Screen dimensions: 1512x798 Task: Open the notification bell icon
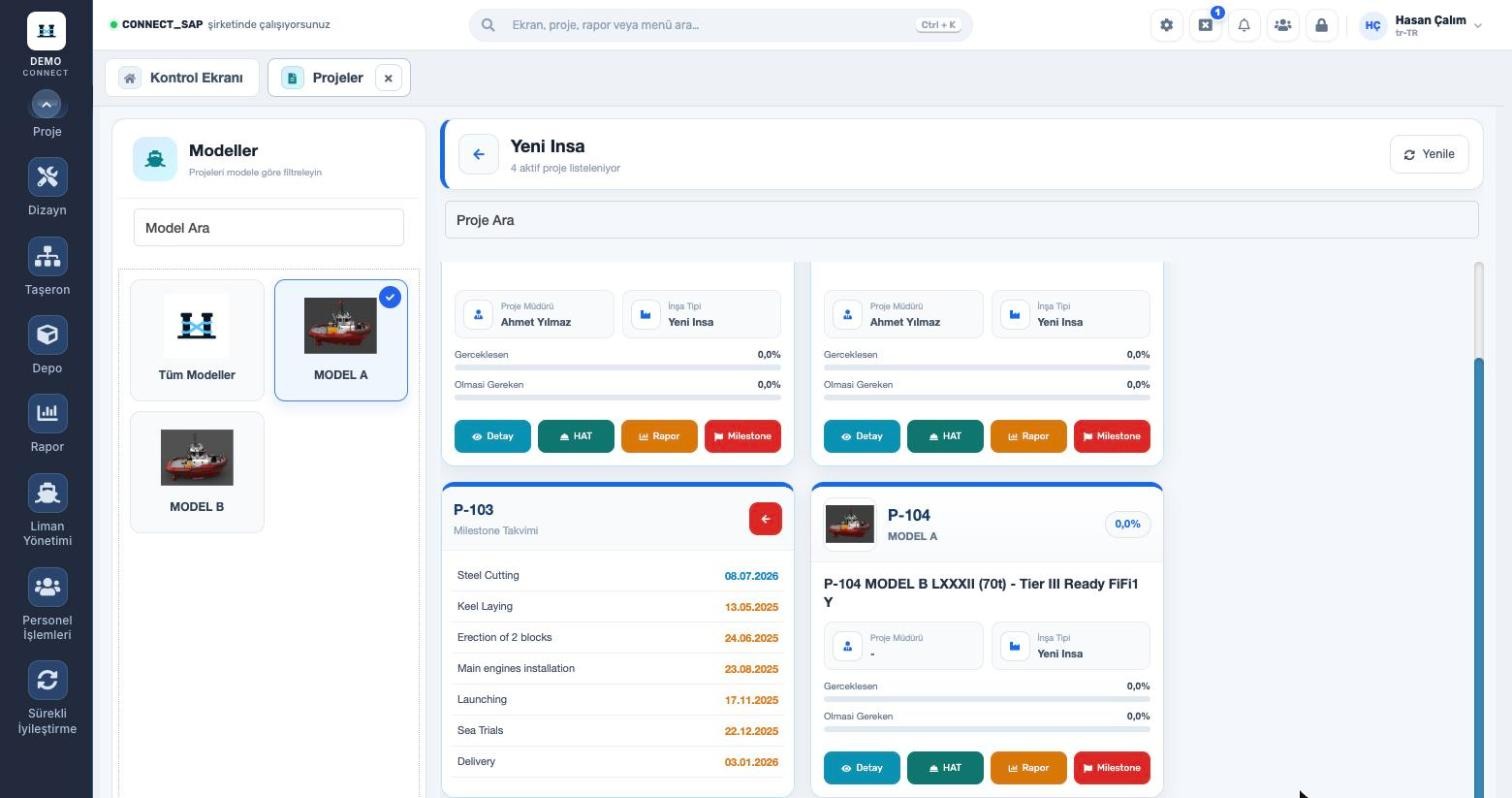[1244, 25]
